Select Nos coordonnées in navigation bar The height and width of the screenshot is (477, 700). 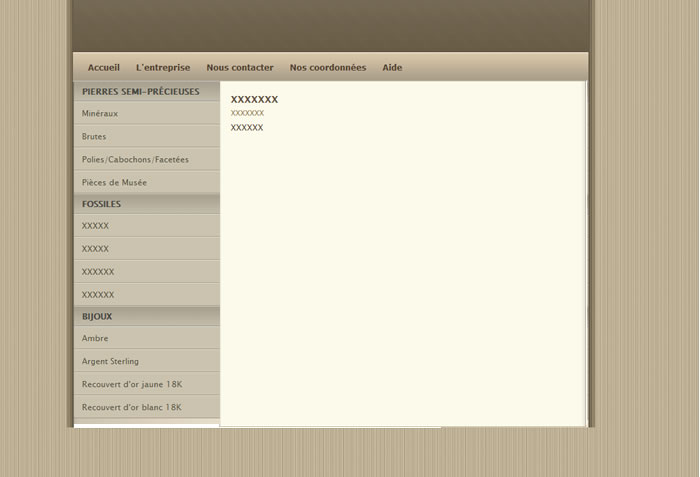pyautogui.click(x=328, y=67)
